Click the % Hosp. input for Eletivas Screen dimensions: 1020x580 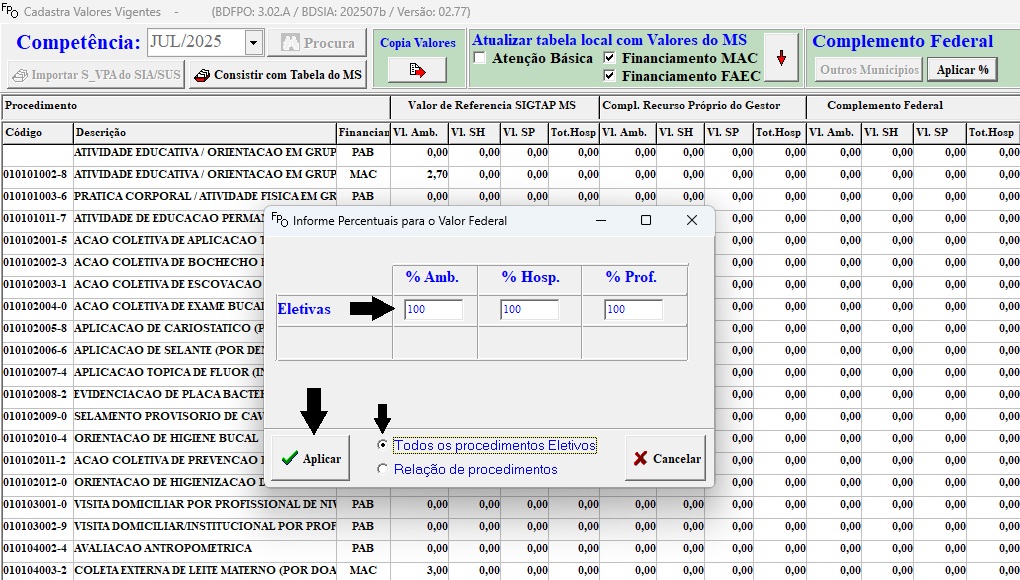[530, 310]
